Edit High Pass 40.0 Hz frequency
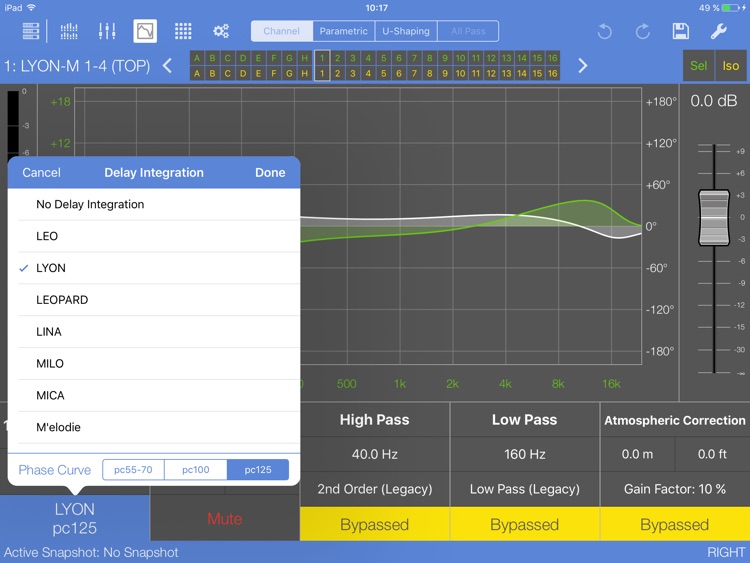This screenshot has width=750, height=563. [375, 454]
